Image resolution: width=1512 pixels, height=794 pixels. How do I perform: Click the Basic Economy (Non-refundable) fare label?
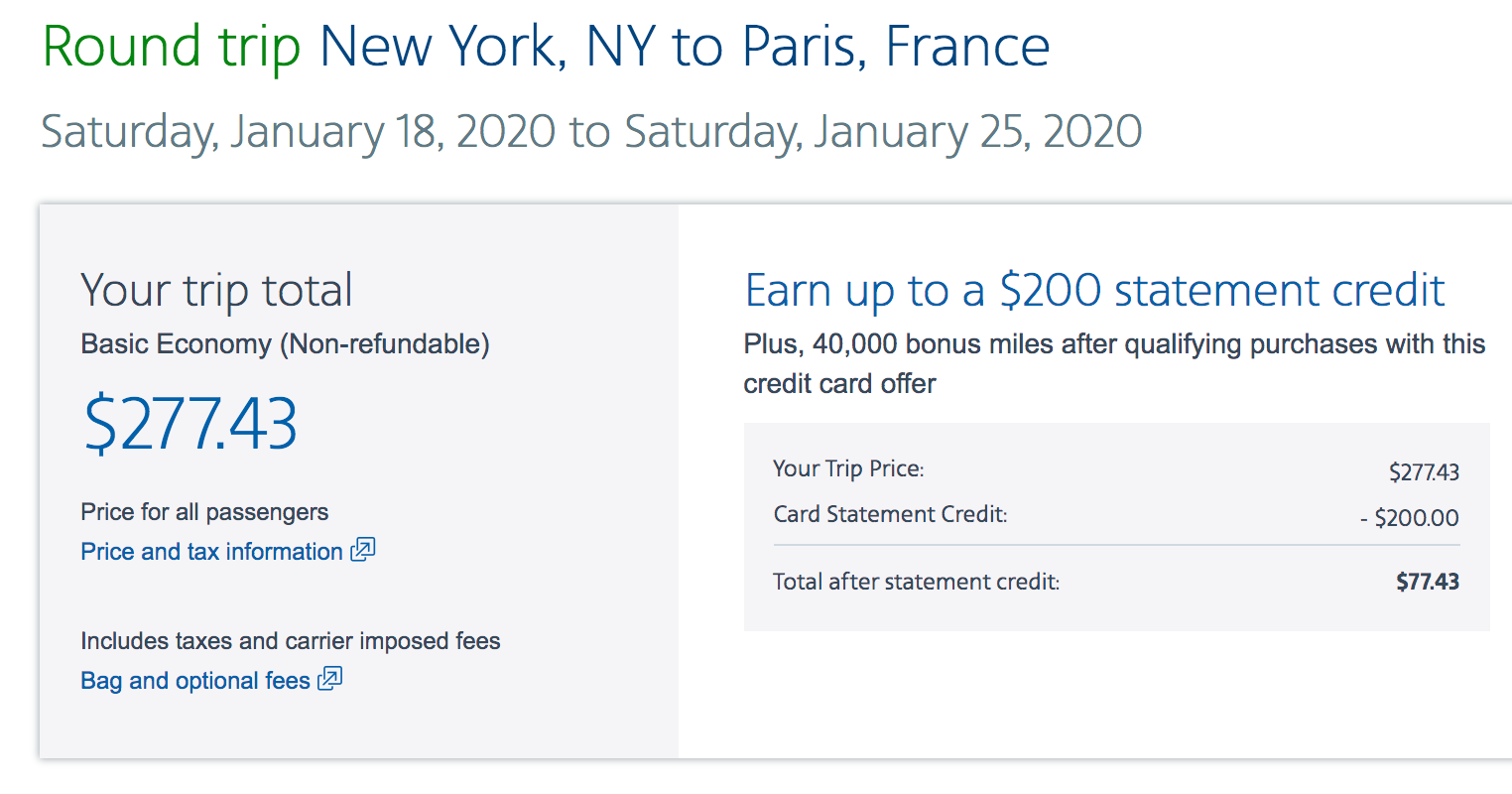(x=285, y=344)
